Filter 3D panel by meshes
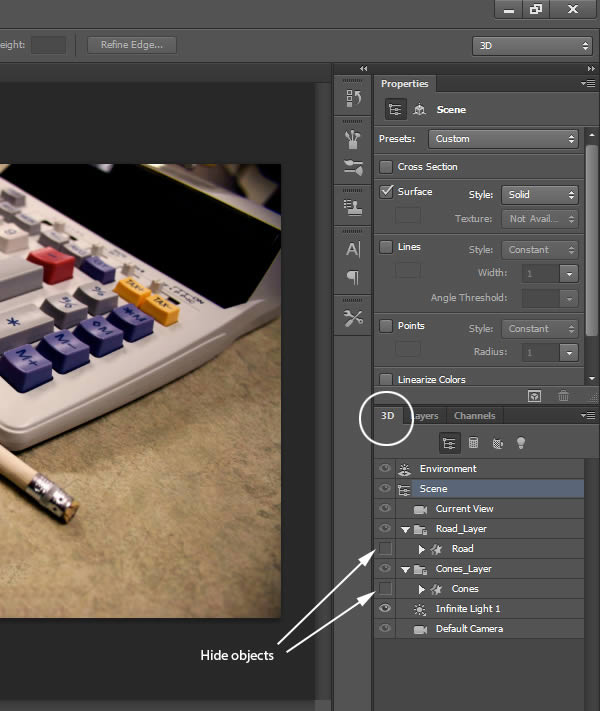 tap(473, 443)
